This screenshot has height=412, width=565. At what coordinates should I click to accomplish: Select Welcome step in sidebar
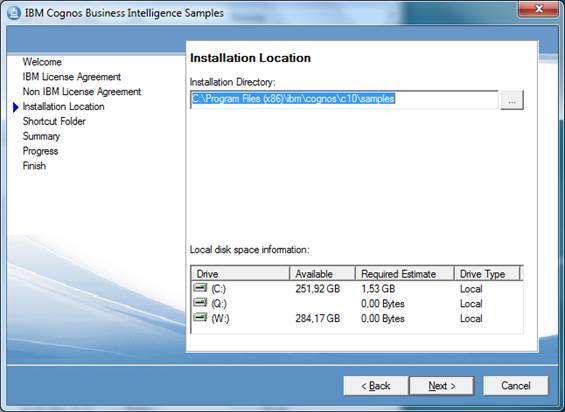pos(42,62)
